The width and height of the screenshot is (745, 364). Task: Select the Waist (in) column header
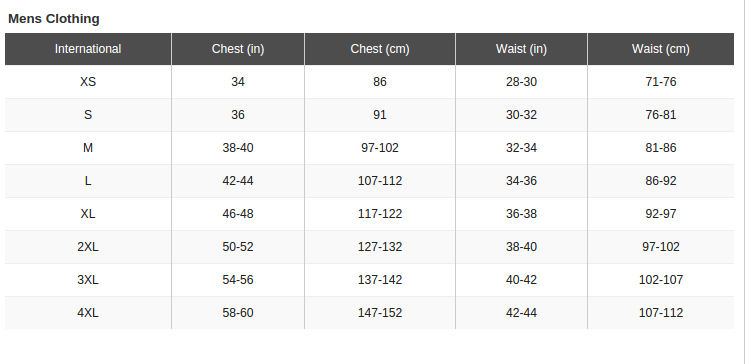pos(521,49)
